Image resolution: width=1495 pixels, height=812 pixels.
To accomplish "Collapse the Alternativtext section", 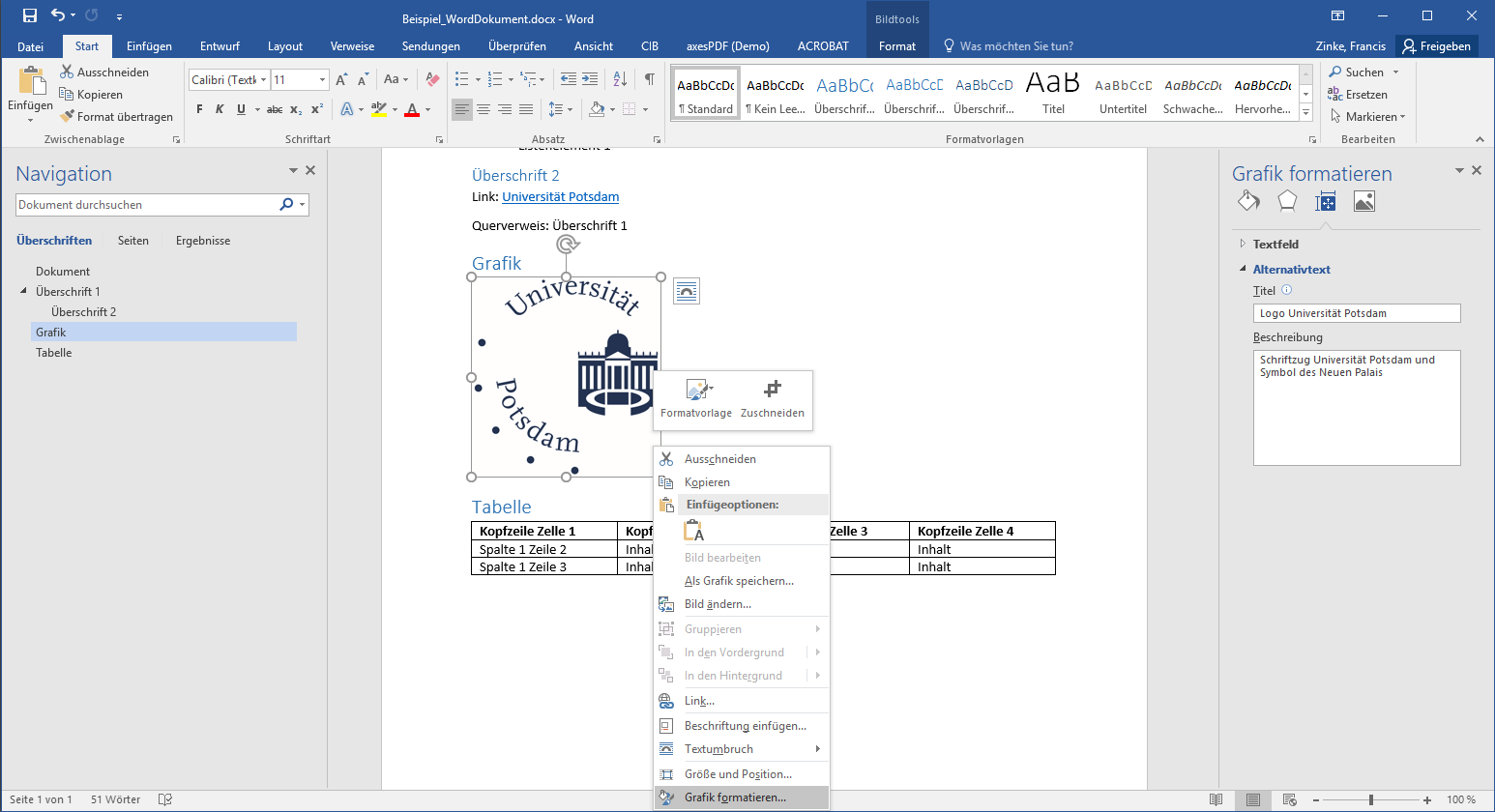I will click(1244, 270).
